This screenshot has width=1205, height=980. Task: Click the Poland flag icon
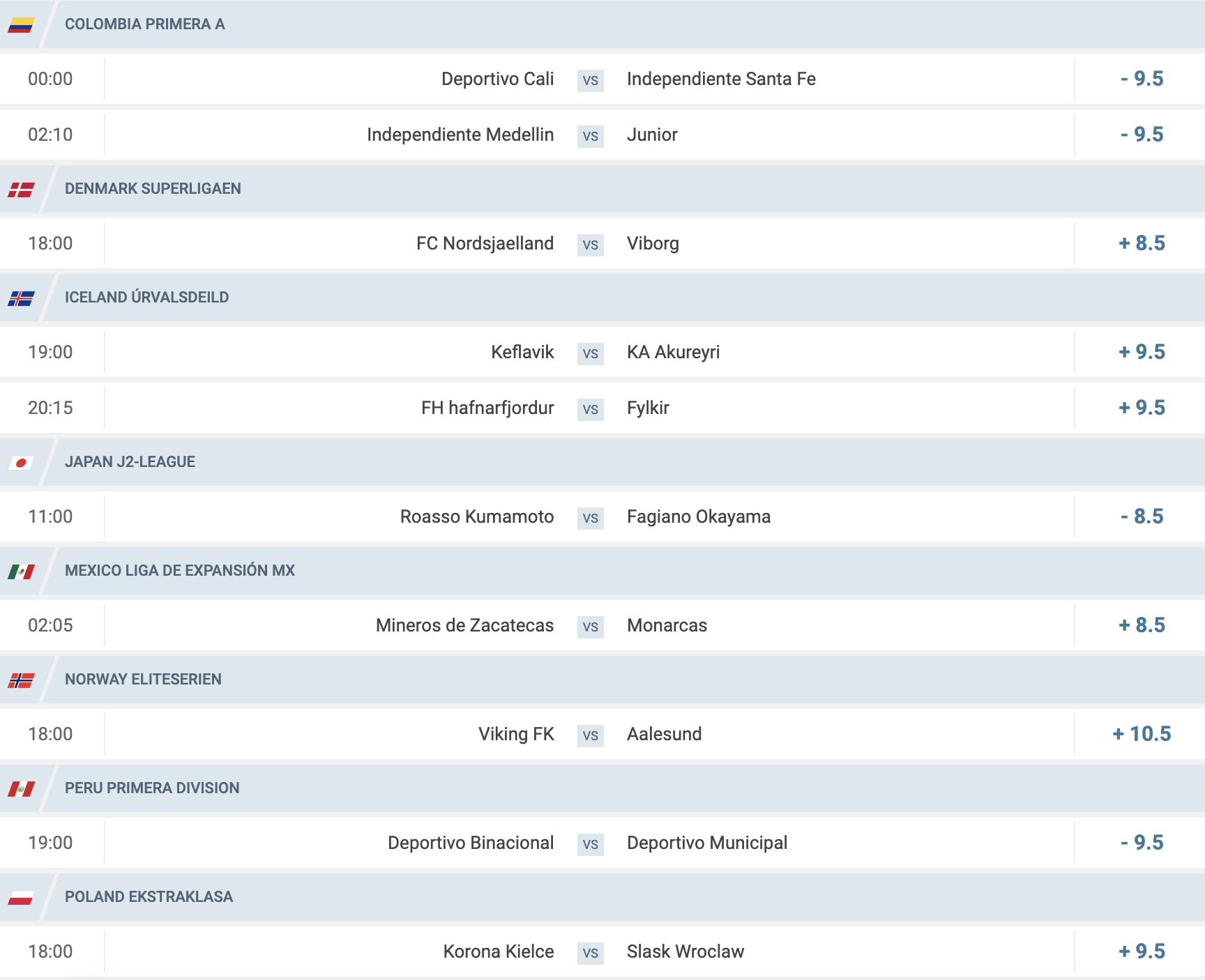(x=21, y=898)
